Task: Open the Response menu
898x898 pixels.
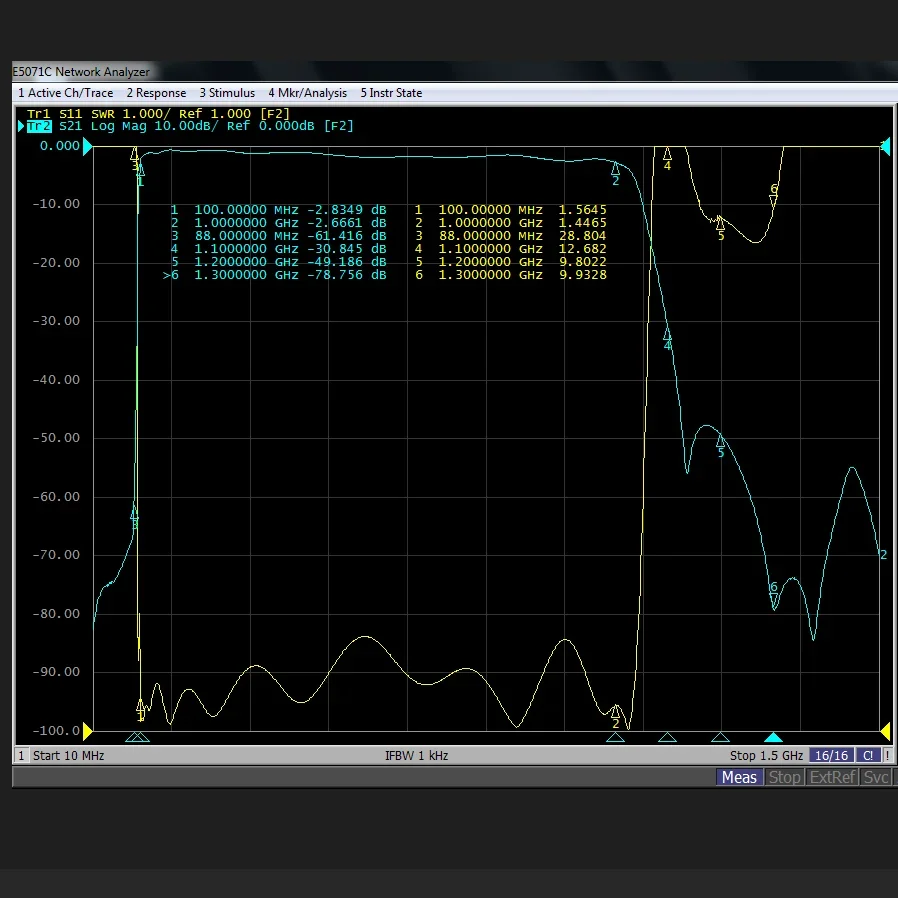Action: click(x=156, y=93)
